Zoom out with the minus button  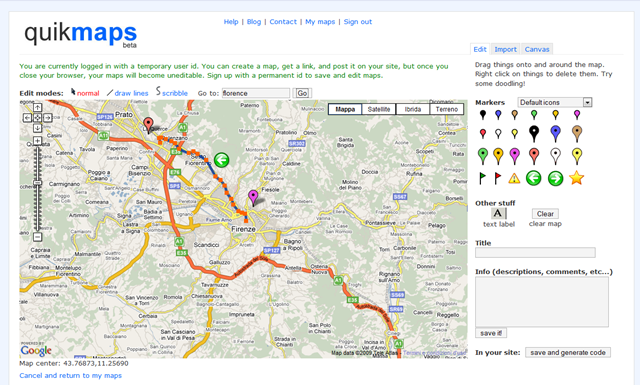point(37,237)
